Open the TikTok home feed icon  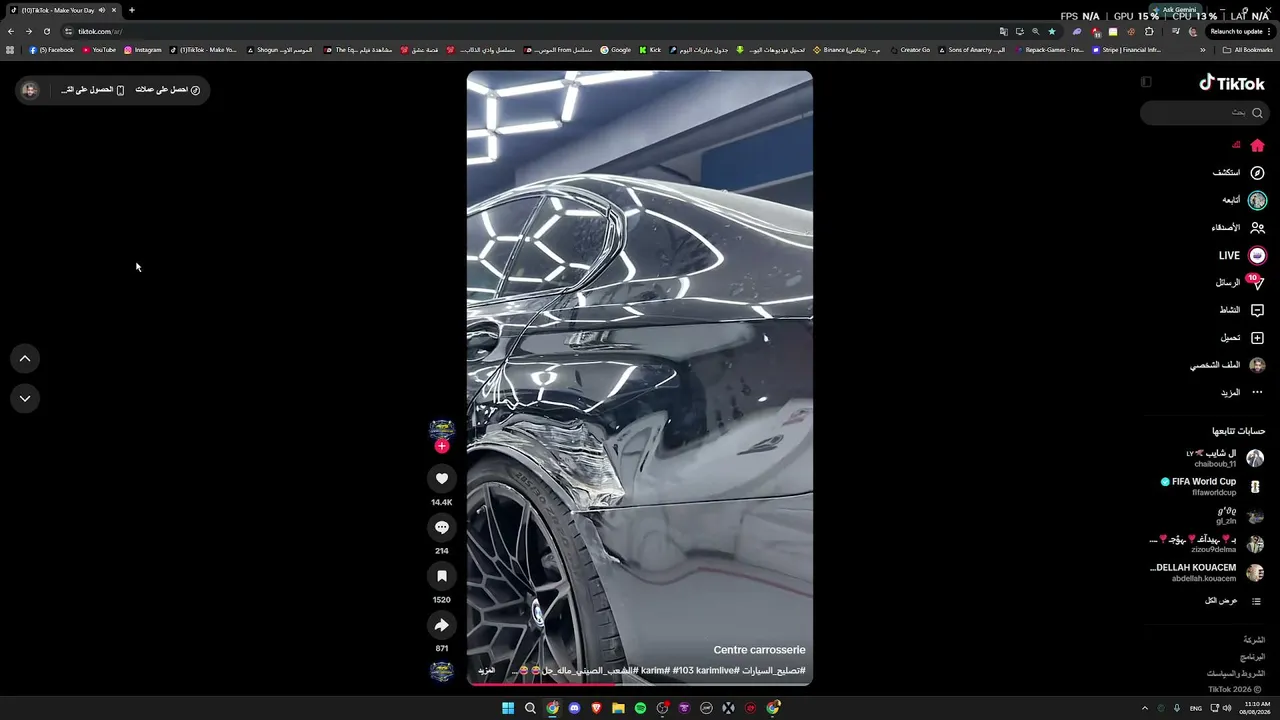(1257, 145)
